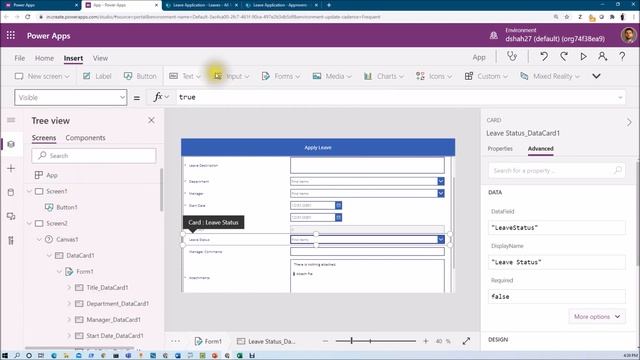Open the user profile picture
This screenshot has height=360, width=640.
pos(629,36)
